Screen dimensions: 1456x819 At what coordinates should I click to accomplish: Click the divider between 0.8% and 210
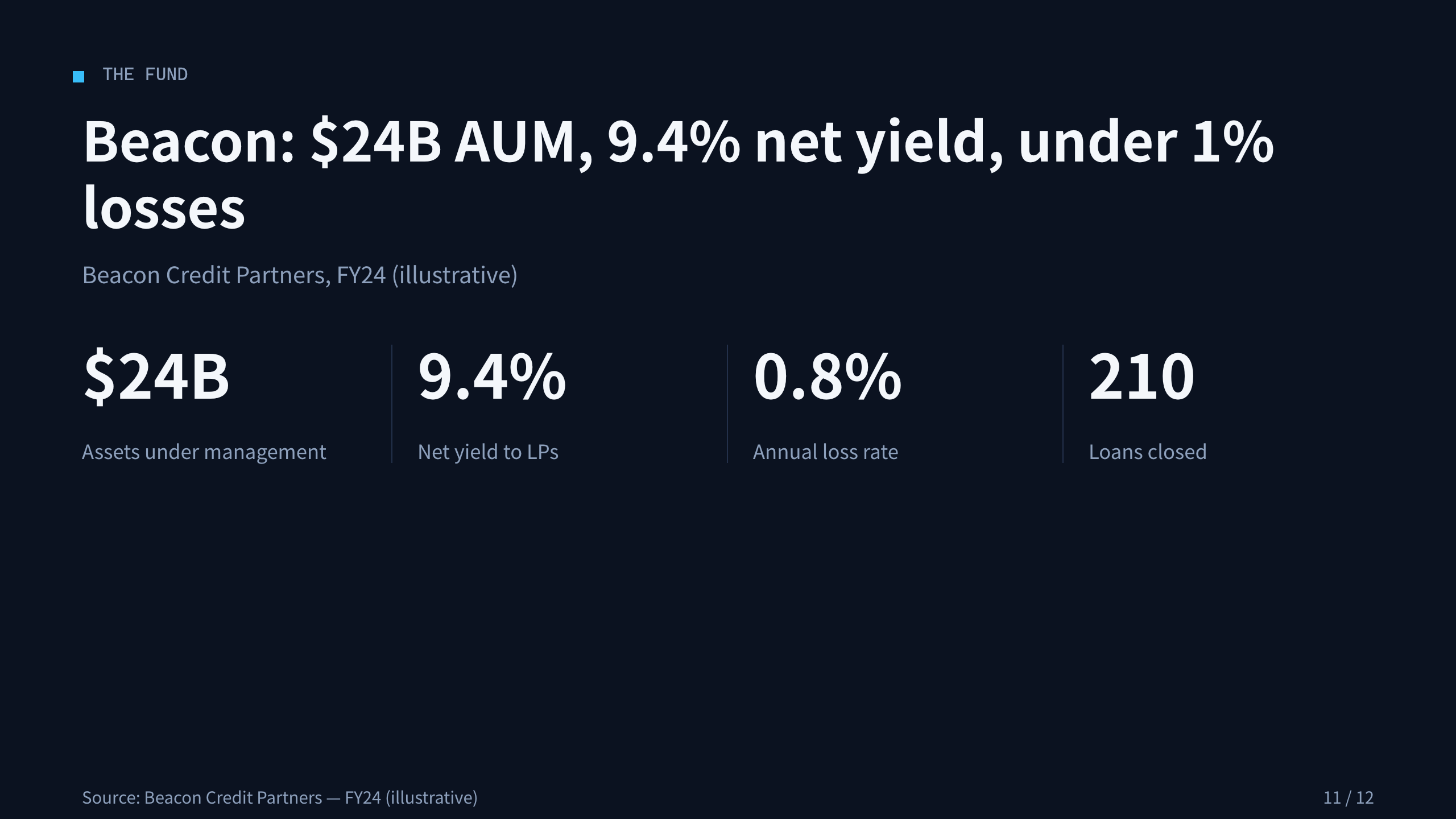click(1063, 404)
